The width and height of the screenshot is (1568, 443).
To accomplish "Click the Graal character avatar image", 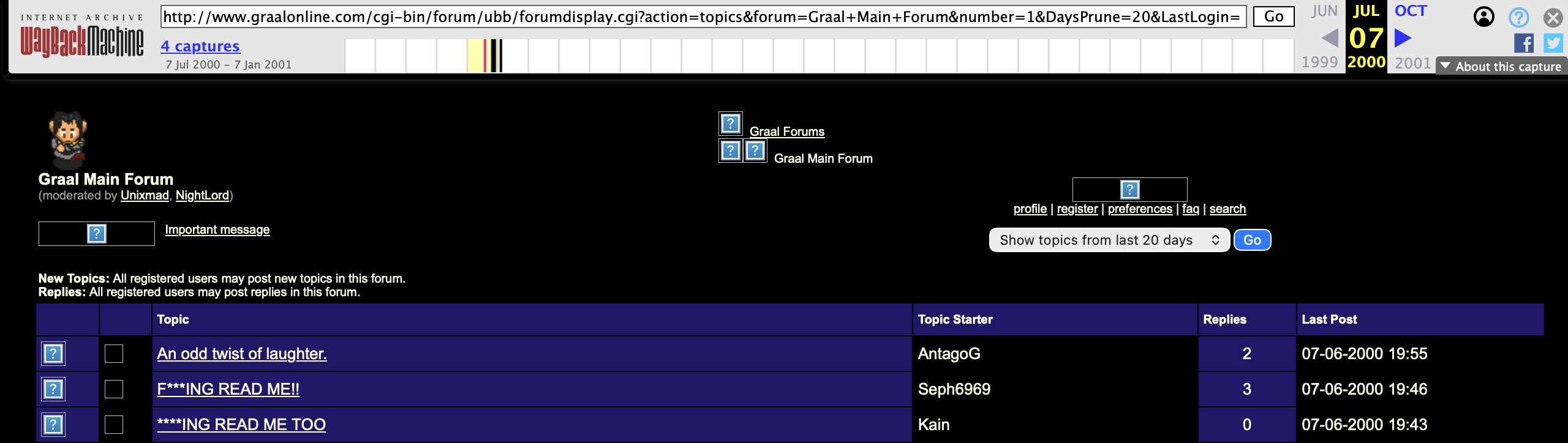I will coord(68,140).
